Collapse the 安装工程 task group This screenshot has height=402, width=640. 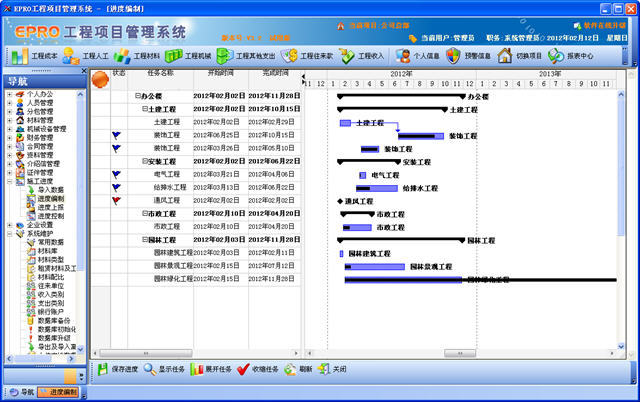(144, 161)
